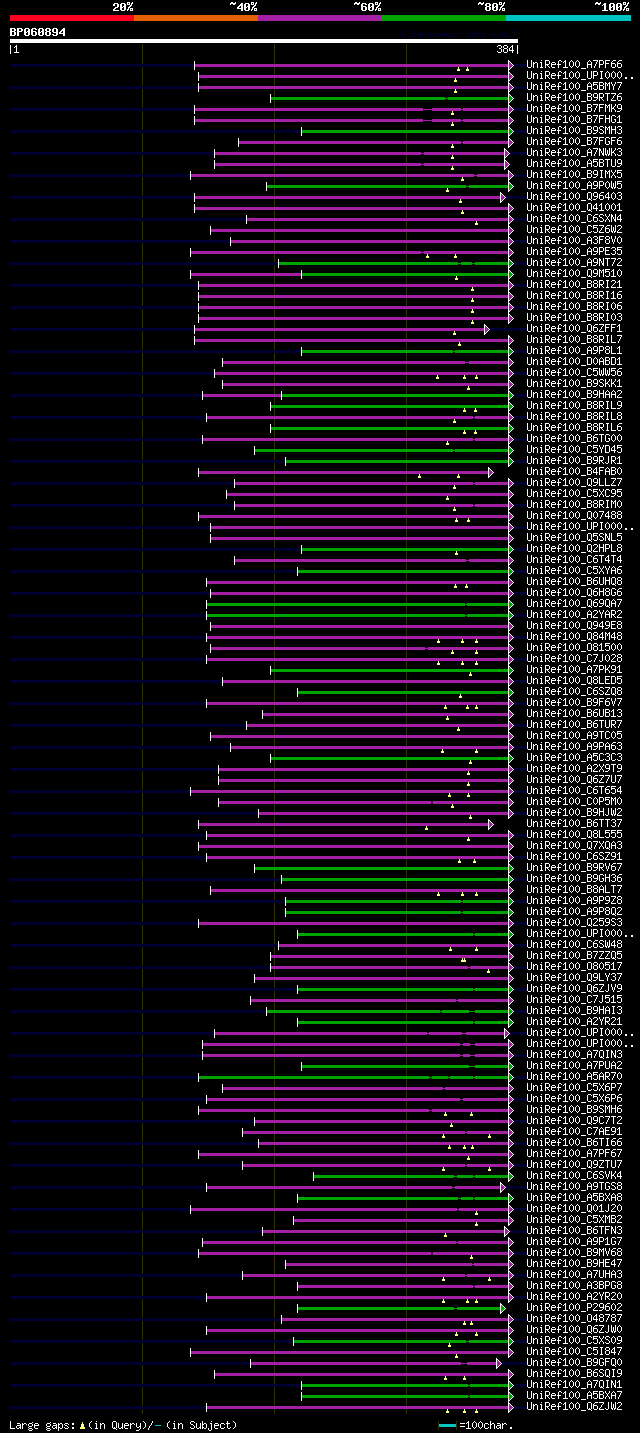Select the UniRef100_B6TFN3 label
Image resolution: width=640 pixels, height=1433 pixels.
click(574, 1231)
